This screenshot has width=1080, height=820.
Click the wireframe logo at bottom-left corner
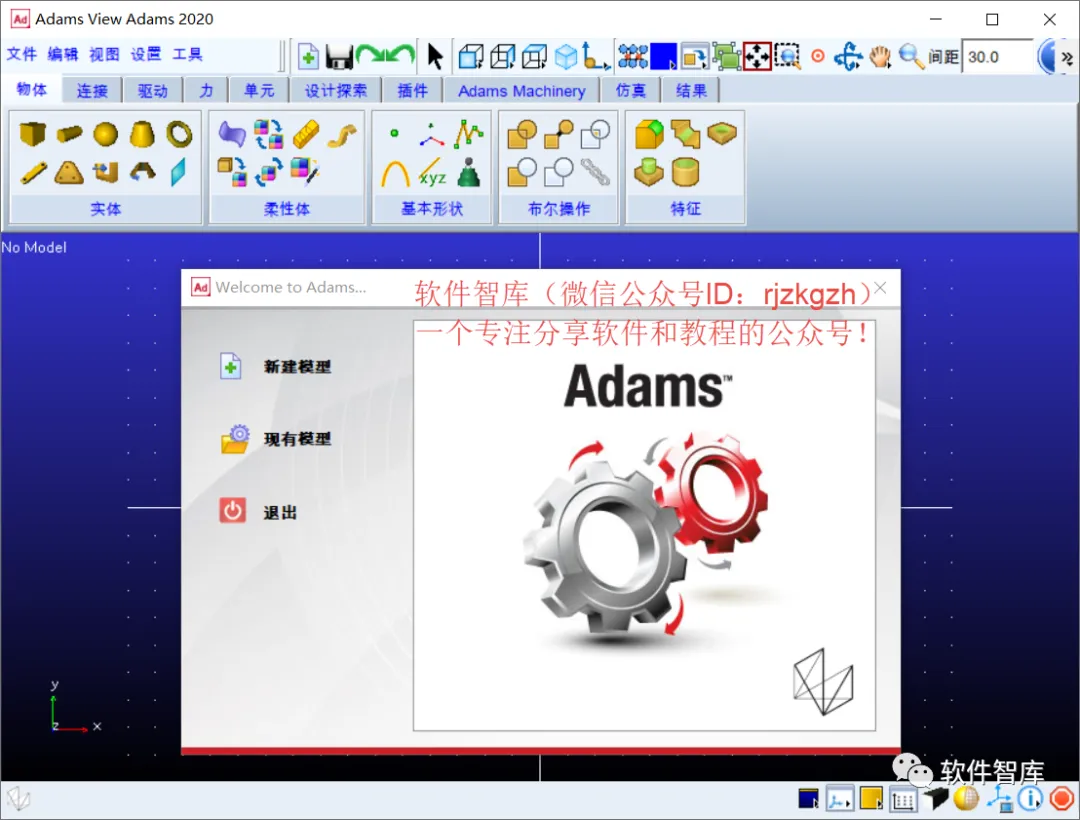19,799
